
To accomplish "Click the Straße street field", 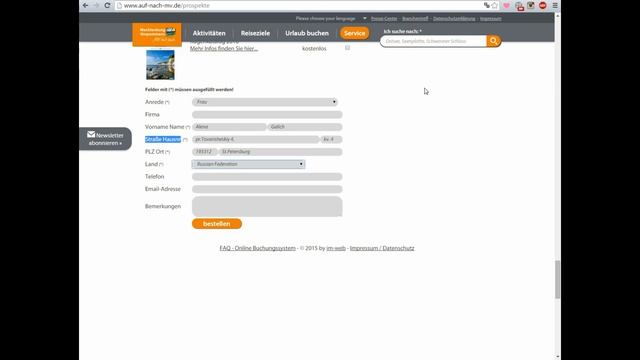I will [x=256, y=139].
